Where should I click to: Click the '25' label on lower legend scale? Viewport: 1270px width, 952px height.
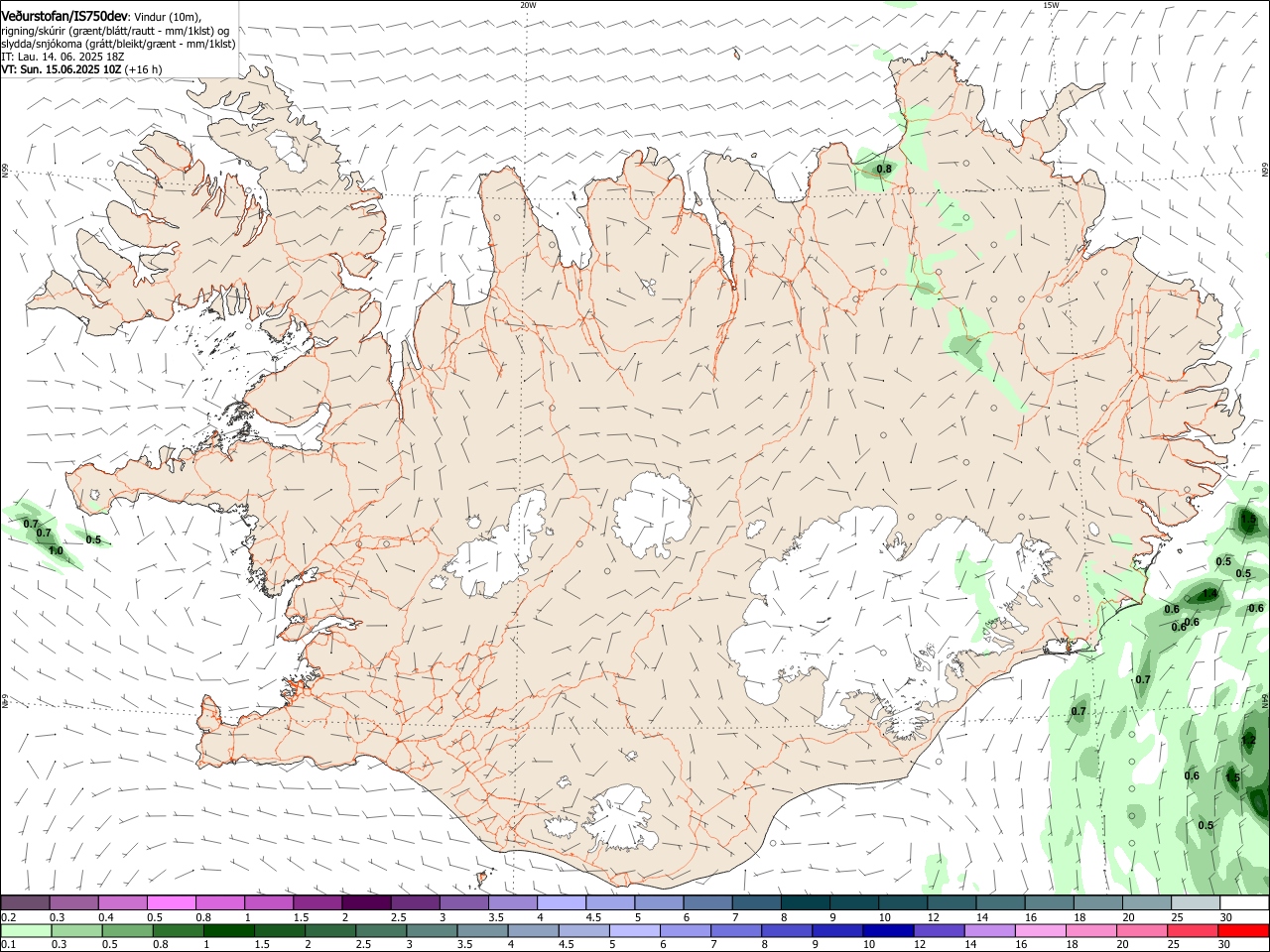coord(1176,945)
